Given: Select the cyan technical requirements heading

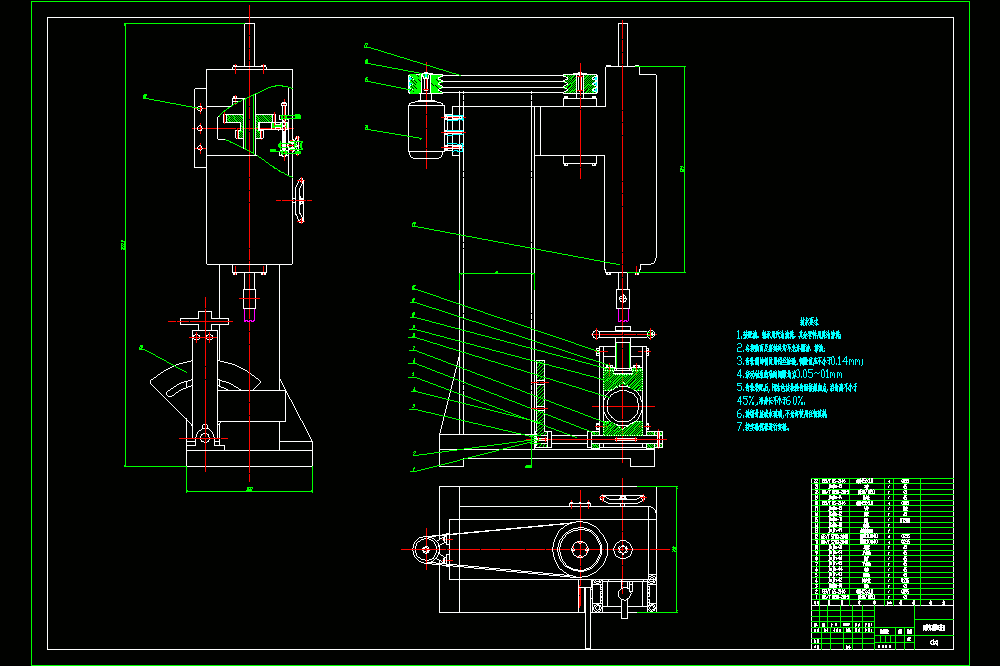Looking at the screenshot, I should 809,322.
